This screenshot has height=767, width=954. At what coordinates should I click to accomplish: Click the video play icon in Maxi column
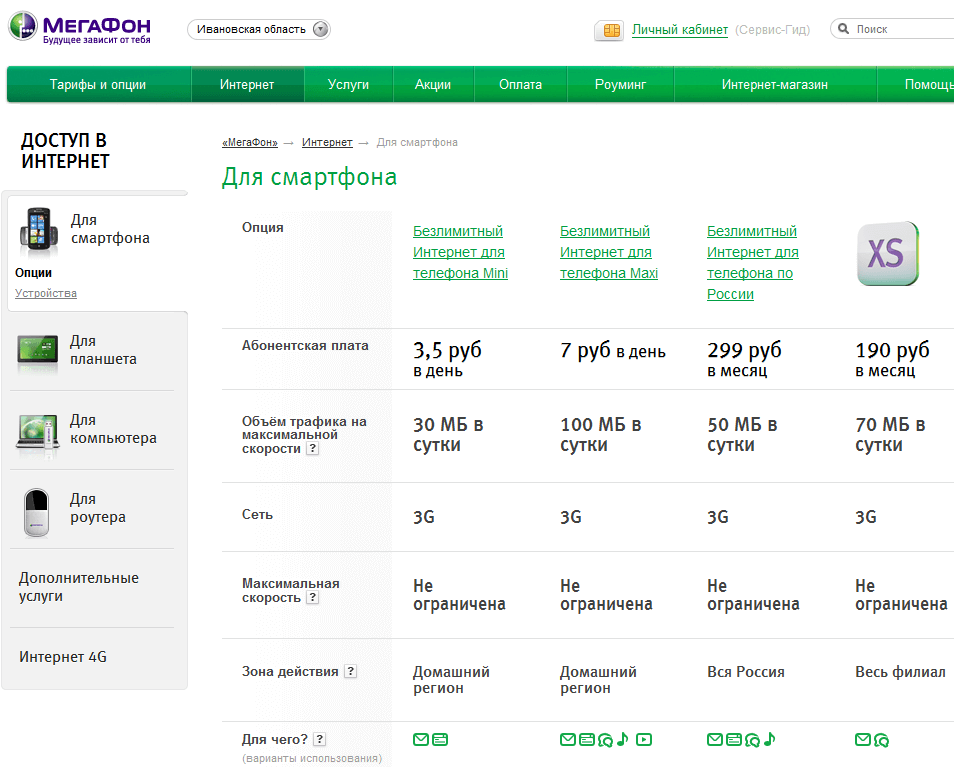(644, 740)
